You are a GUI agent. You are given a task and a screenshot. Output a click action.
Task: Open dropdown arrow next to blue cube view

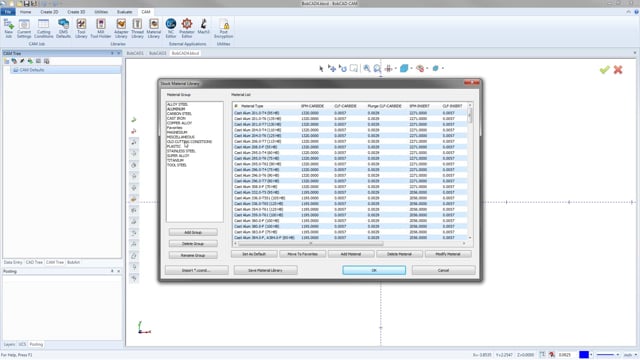pos(411,68)
